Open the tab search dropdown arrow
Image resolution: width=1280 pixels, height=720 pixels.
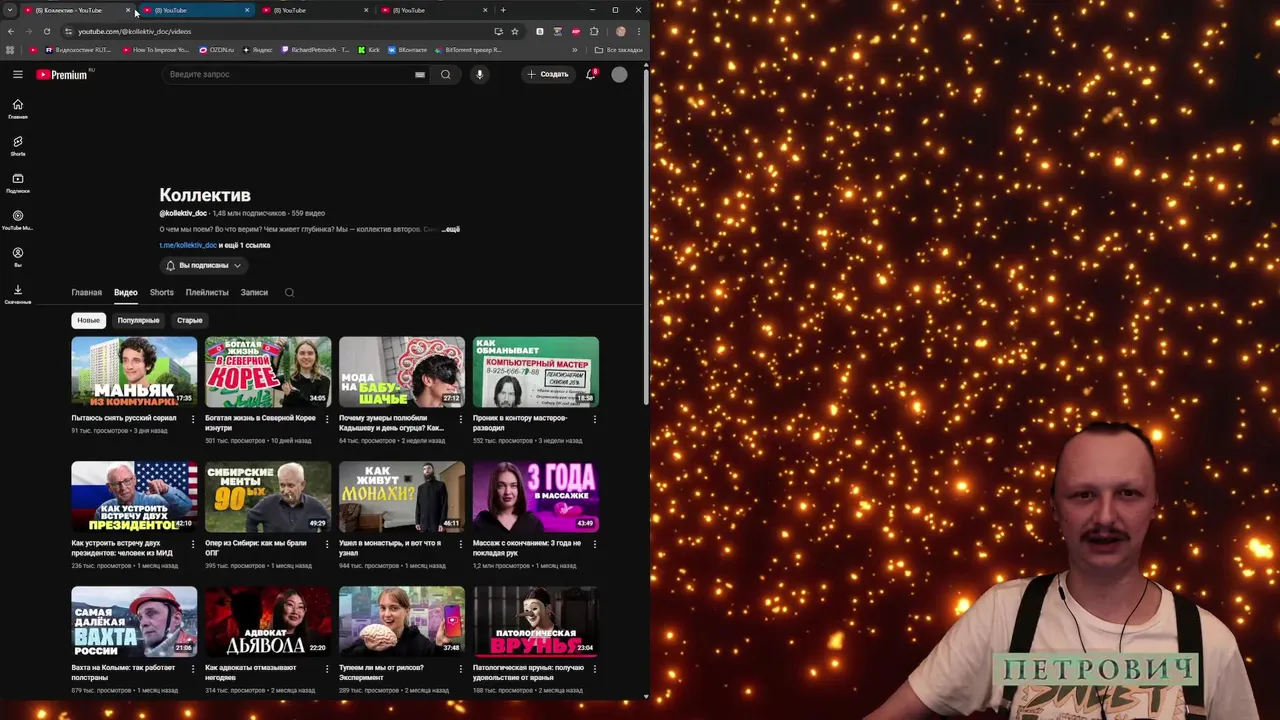click(10, 10)
